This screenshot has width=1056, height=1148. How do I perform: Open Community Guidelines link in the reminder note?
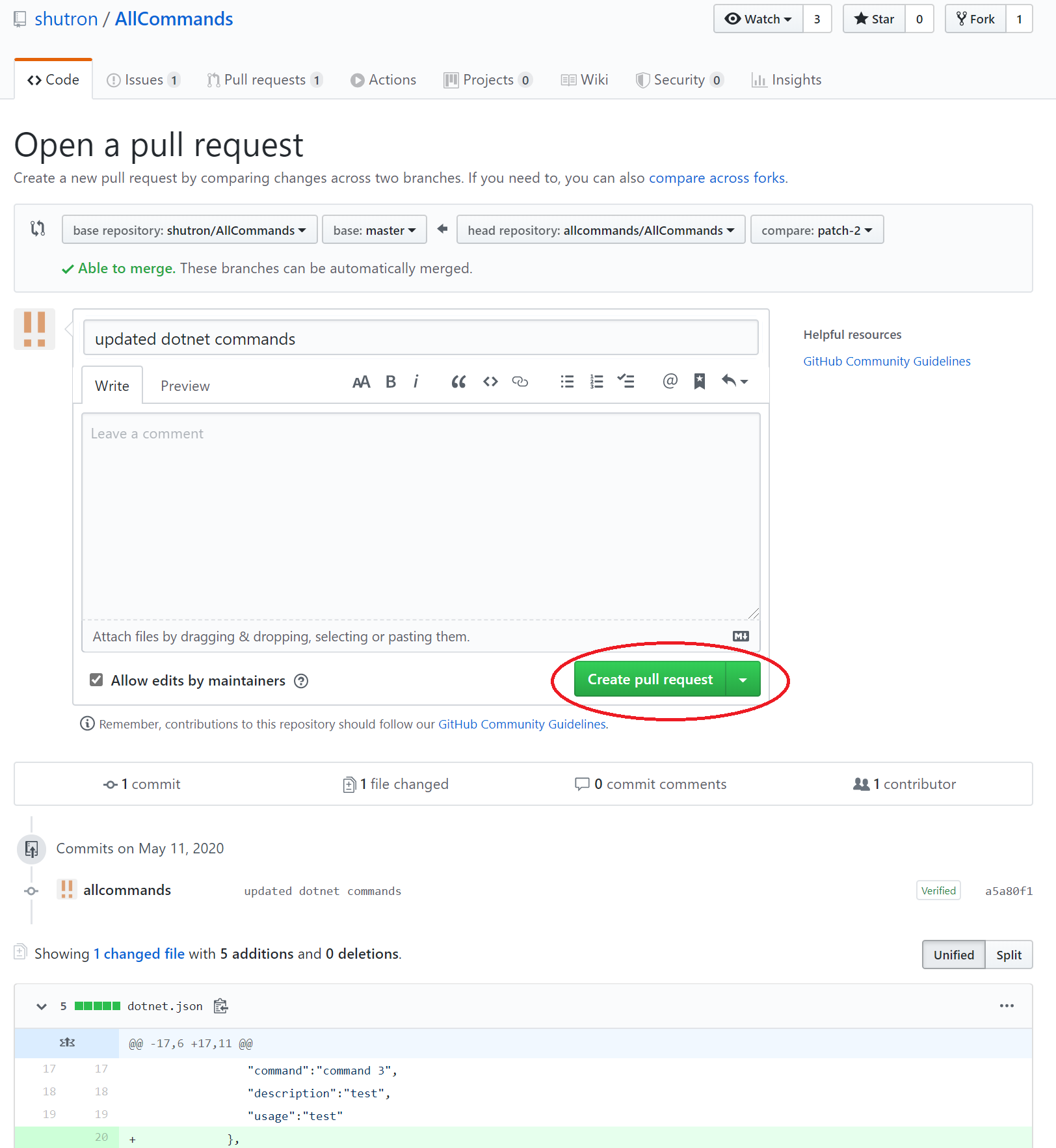click(522, 724)
